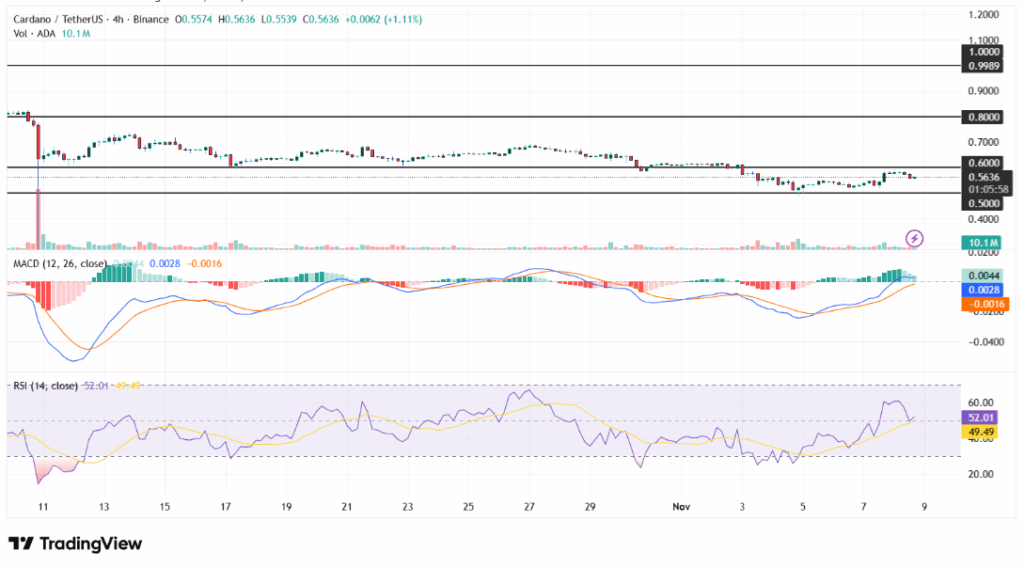Click the 0.6000 horizontal line price tag
The height and width of the screenshot is (568, 1024).
point(982,164)
